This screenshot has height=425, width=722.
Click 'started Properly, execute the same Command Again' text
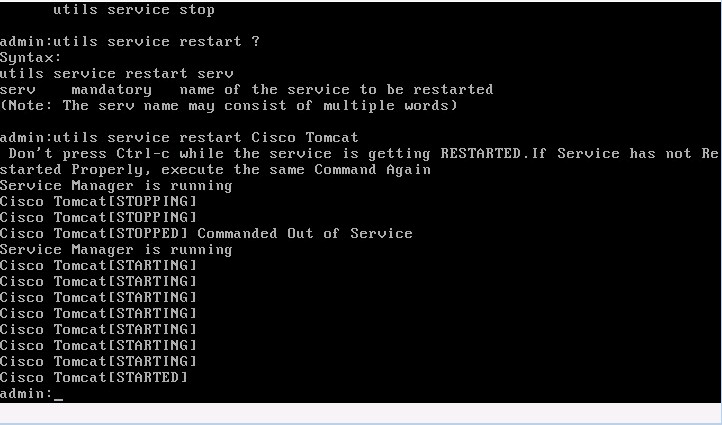click(215, 169)
